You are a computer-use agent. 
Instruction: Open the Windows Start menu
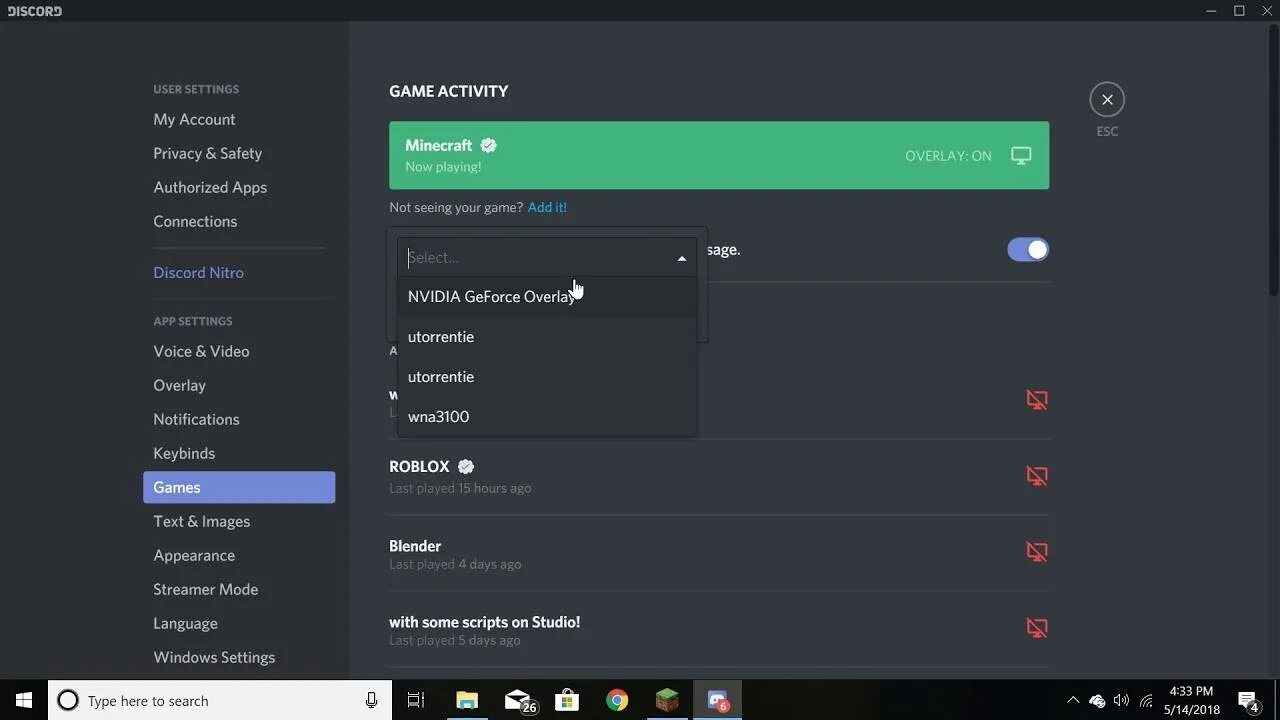point(24,700)
